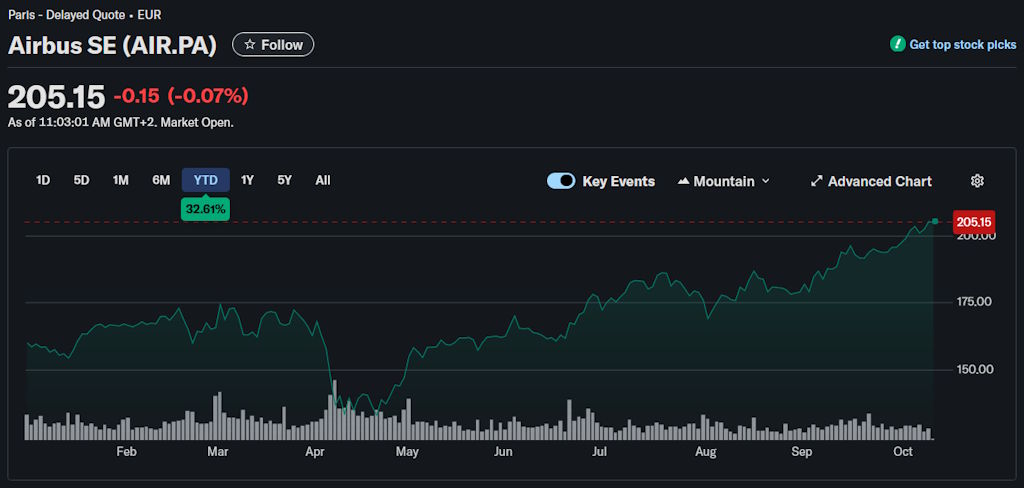Select the All time range

click(323, 180)
